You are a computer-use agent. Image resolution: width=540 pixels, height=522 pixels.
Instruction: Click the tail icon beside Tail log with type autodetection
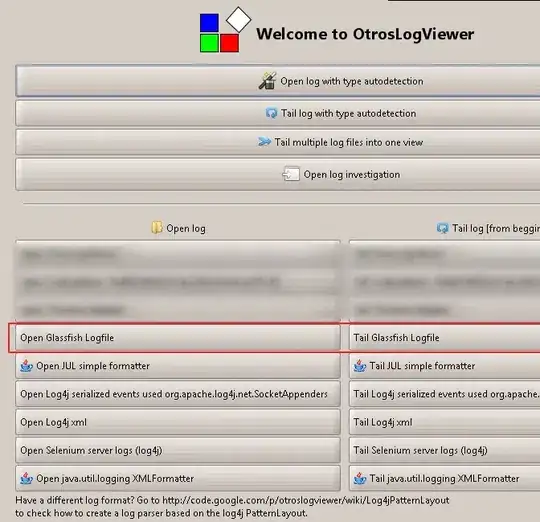click(x=271, y=113)
